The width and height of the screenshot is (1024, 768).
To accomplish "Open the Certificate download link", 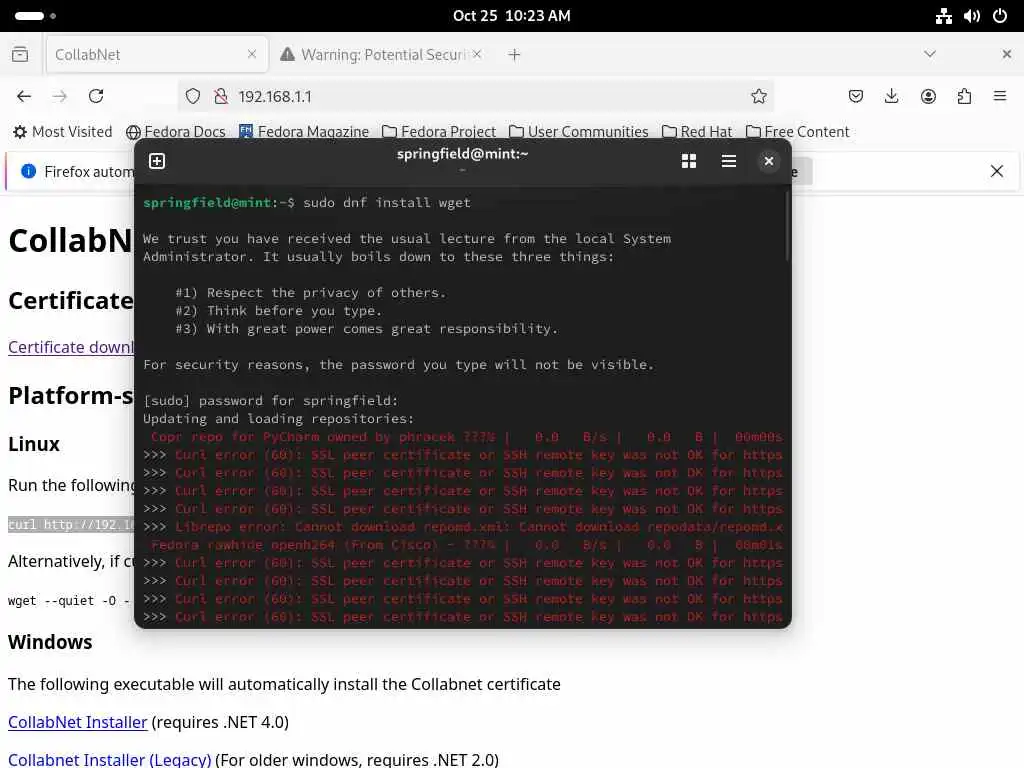I will 71,347.
